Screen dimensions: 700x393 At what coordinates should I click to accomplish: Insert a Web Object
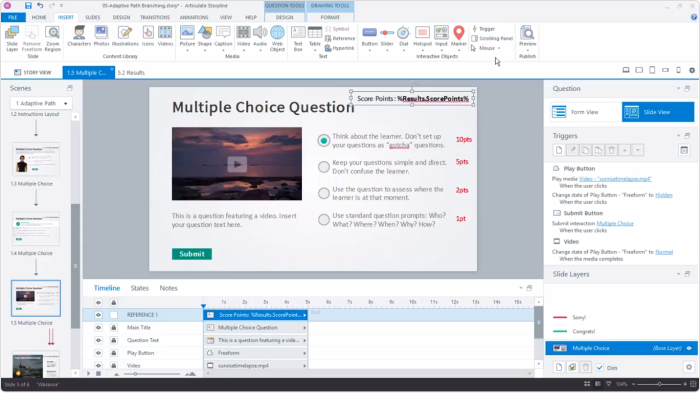coord(277,38)
